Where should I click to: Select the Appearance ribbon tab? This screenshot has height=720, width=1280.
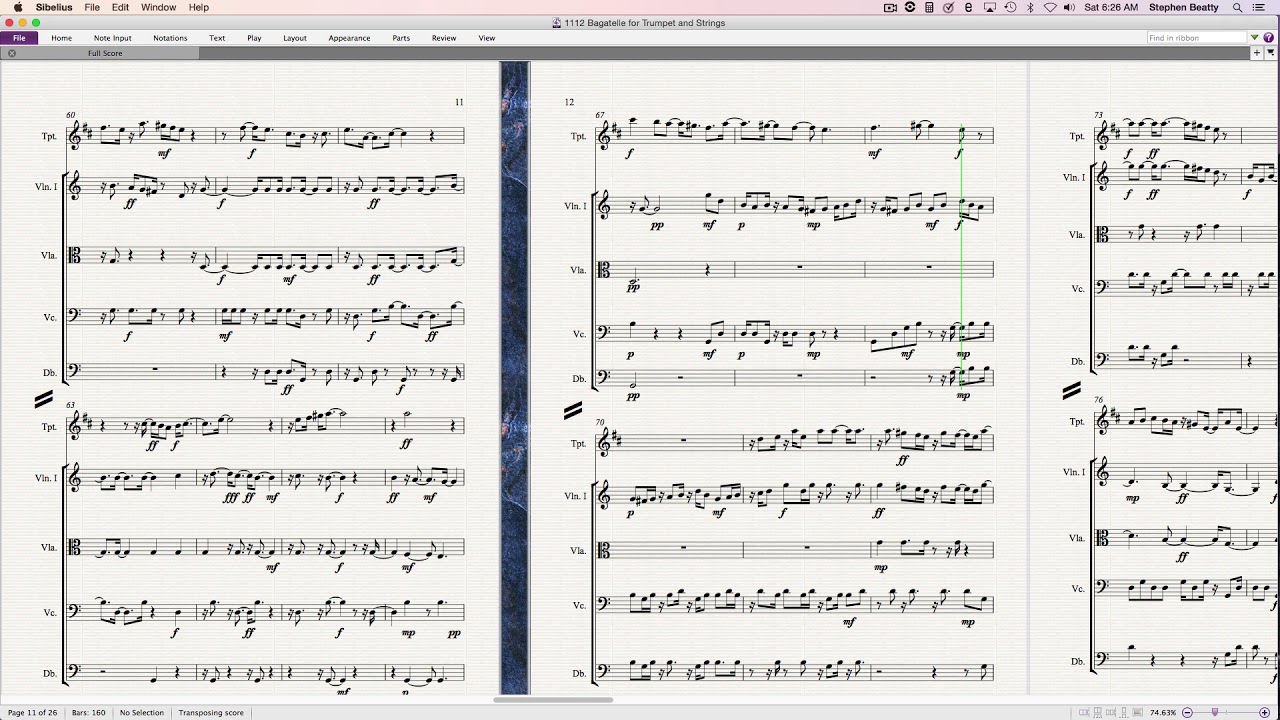coord(349,38)
